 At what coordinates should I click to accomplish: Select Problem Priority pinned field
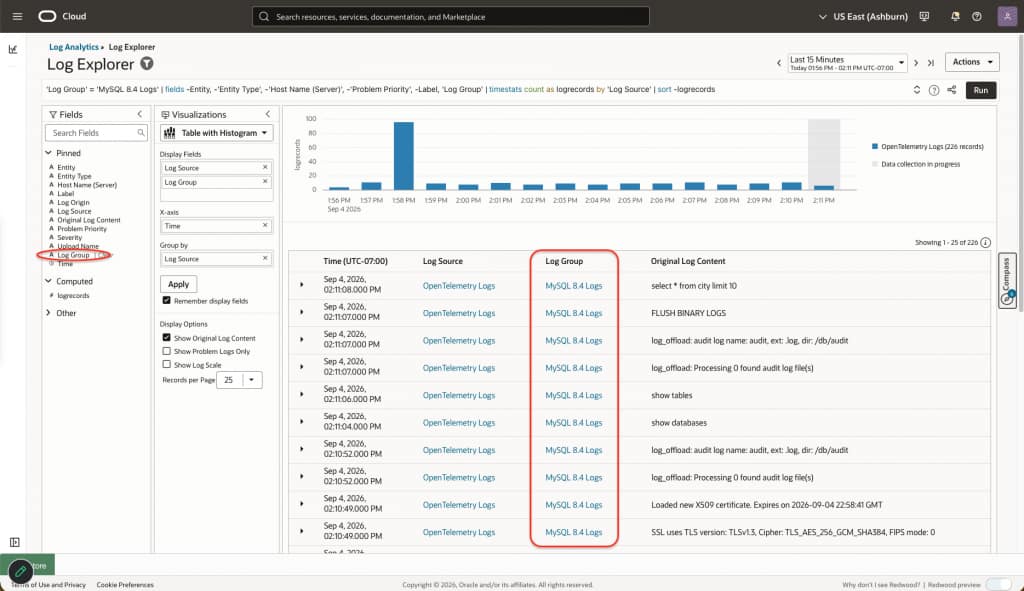point(82,229)
